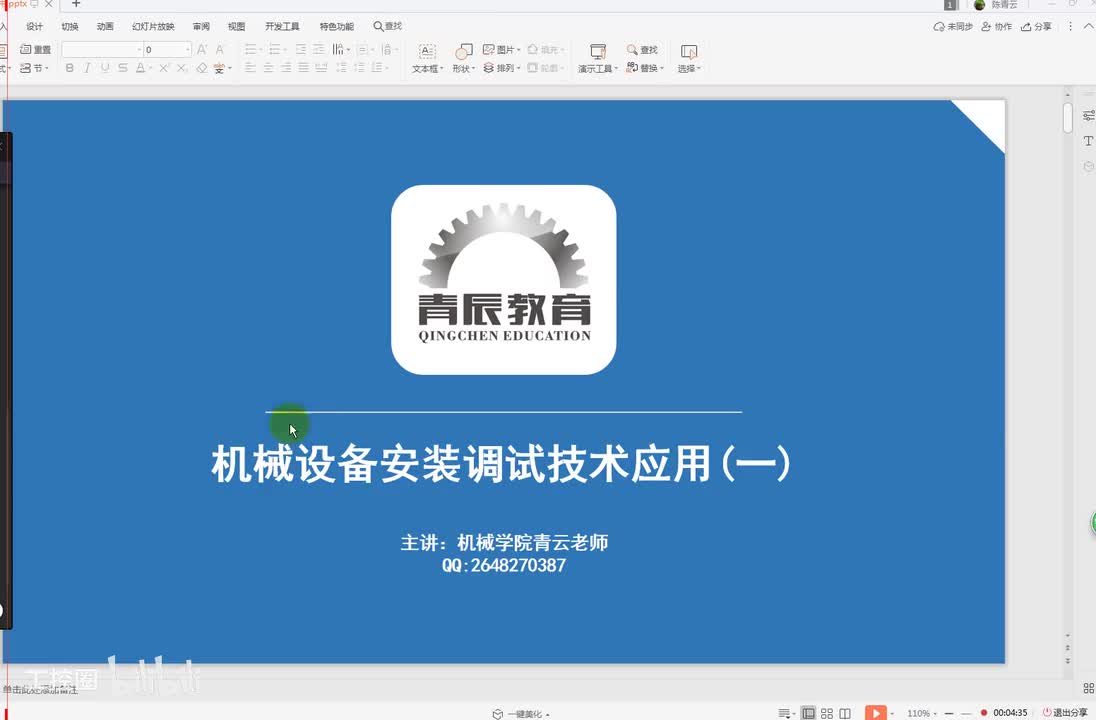Toggle superscript formatting

164,68
